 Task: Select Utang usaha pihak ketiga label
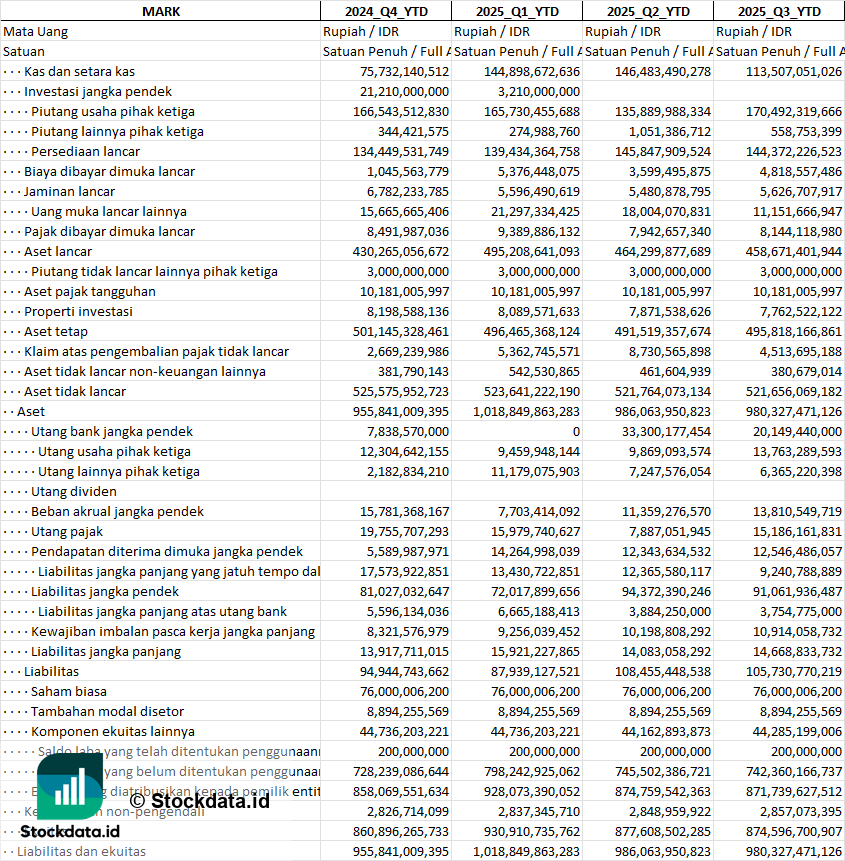tap(114, 452)
